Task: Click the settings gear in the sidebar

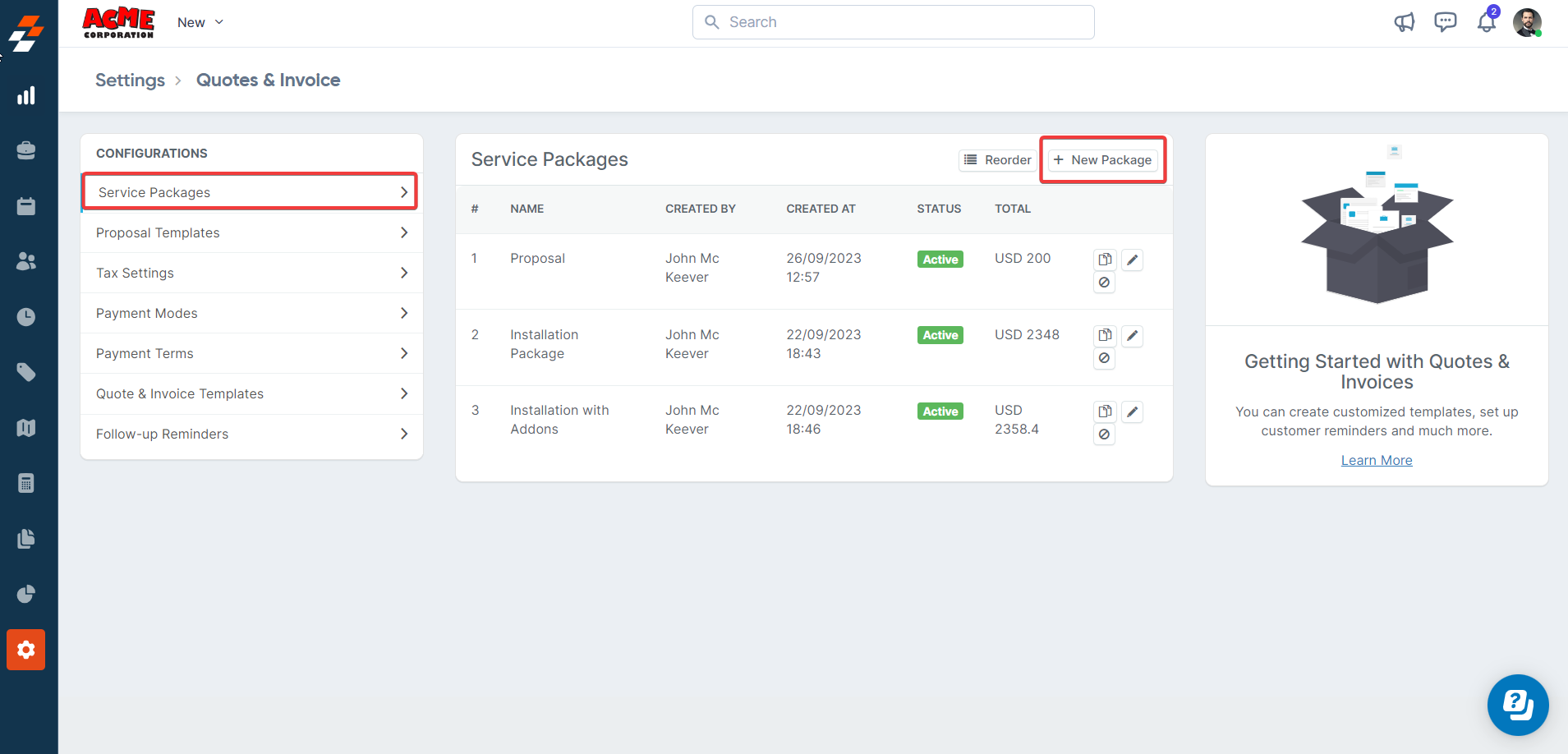Action: coord(26,650)
